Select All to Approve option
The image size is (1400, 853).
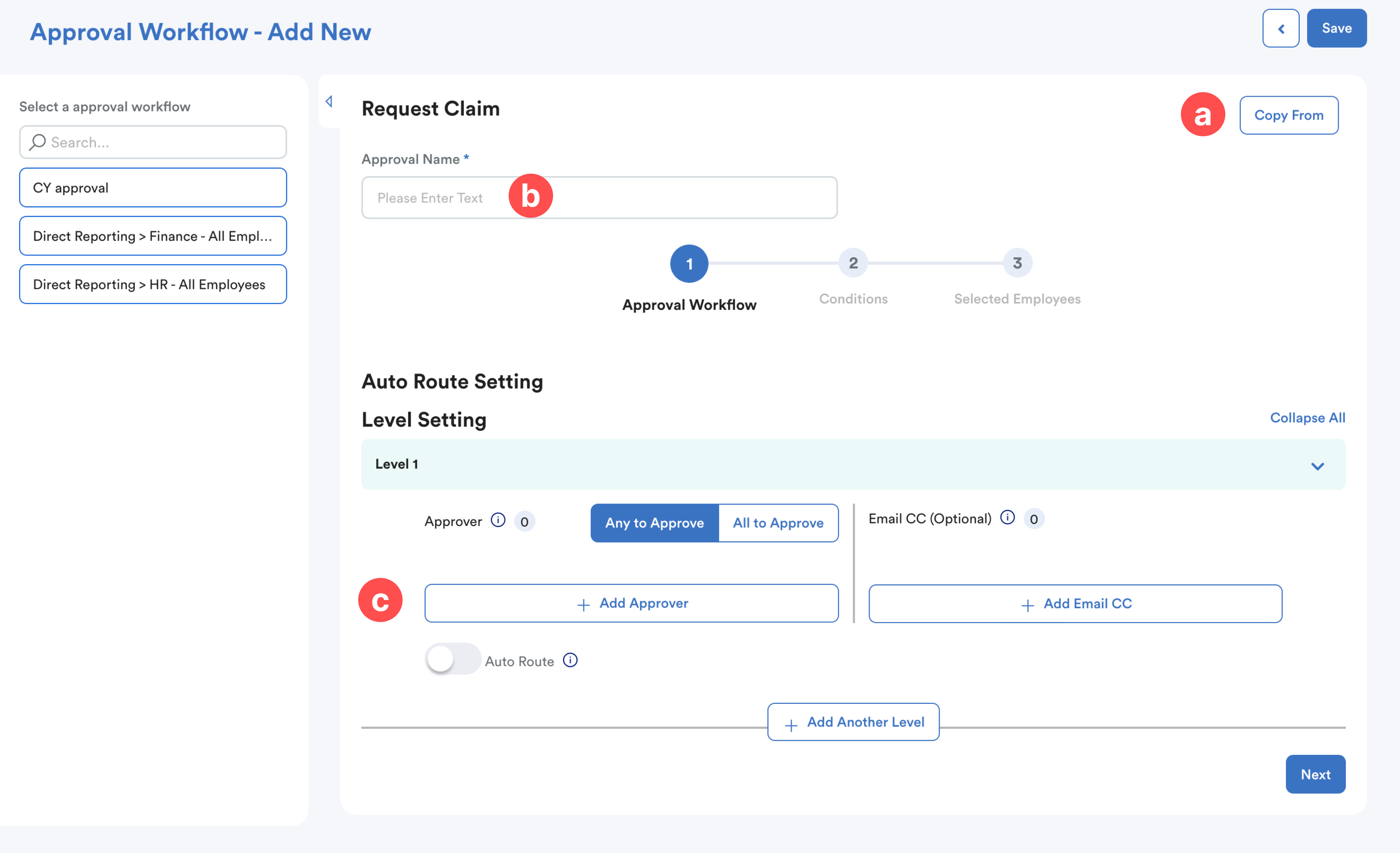[778, 523]
